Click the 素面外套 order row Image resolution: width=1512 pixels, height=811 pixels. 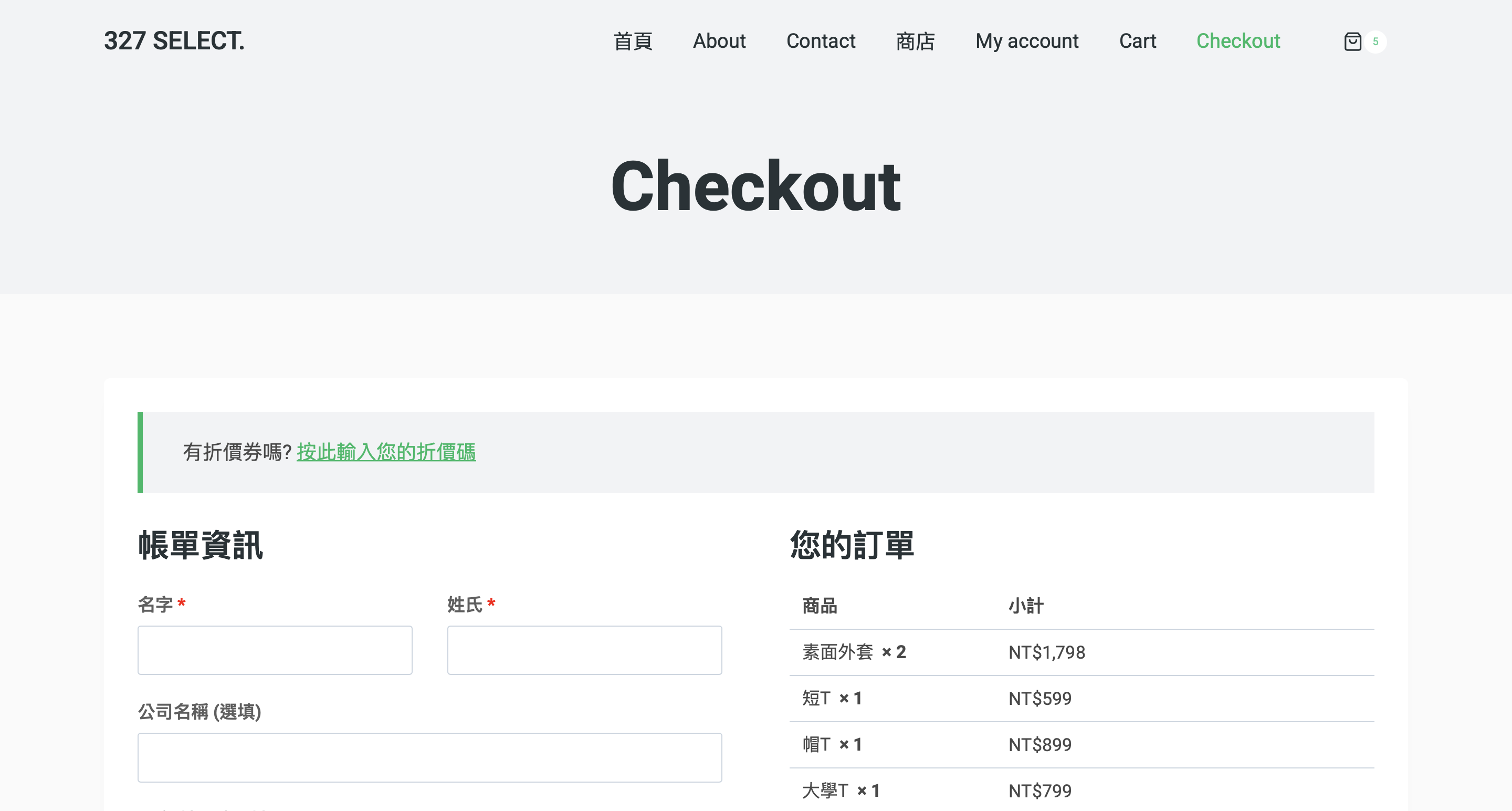click(x=837, y=652)
